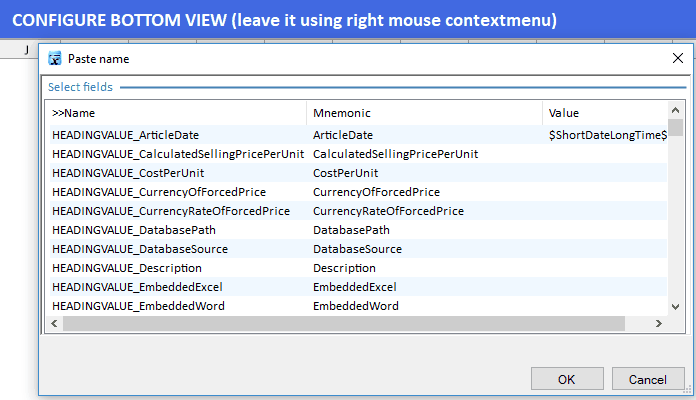Click the horizontal scrollbar right arrow
The width and height of the screenshot is (696, 400).
coord(658,324)
